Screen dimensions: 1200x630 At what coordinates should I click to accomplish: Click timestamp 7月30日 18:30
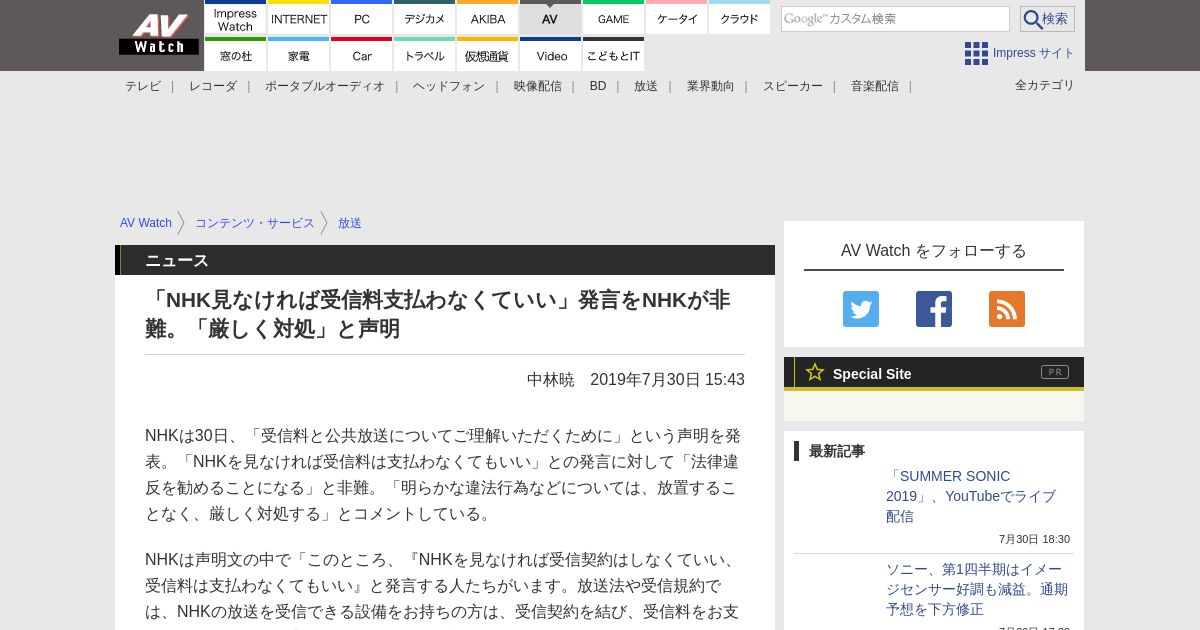click(1034, 539)
